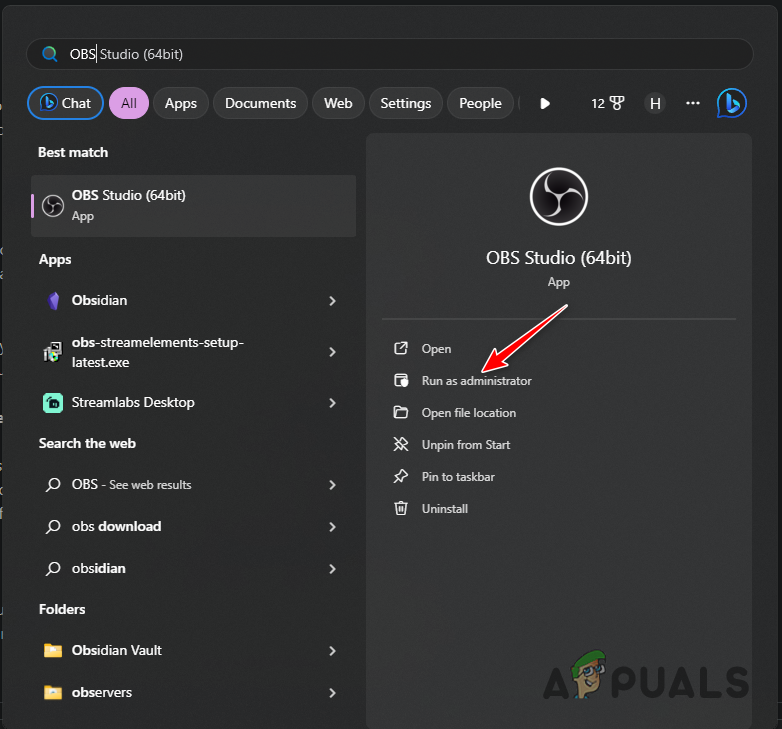Choose Open file location
Screen dimensions: 782x729
pos(469,413)
